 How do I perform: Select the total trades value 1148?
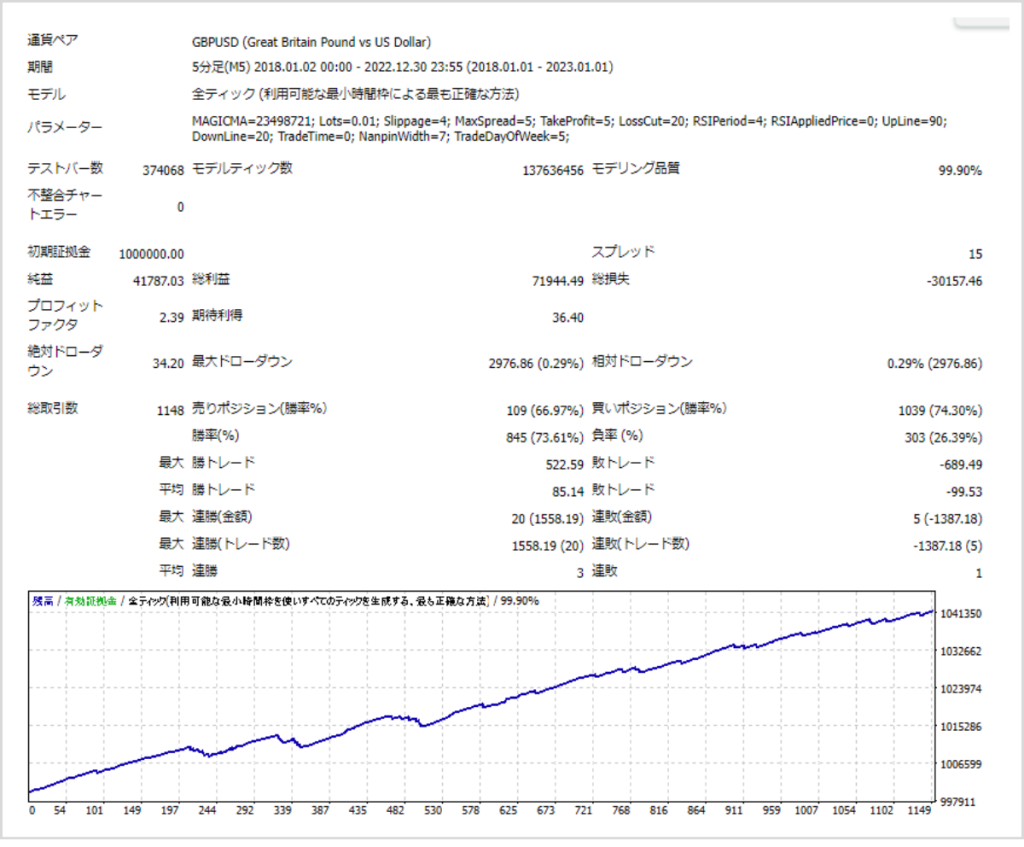[x=171, y=408]
